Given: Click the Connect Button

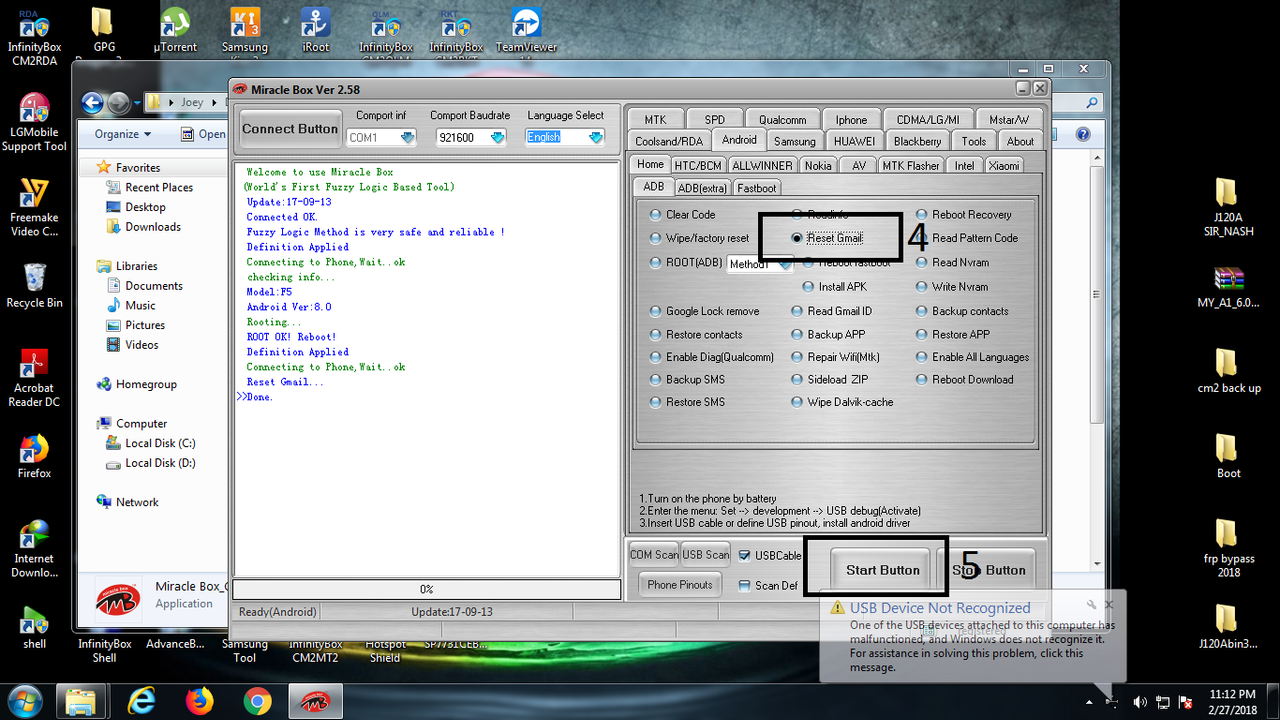Looking at the screenshot, I should (290, 129).
